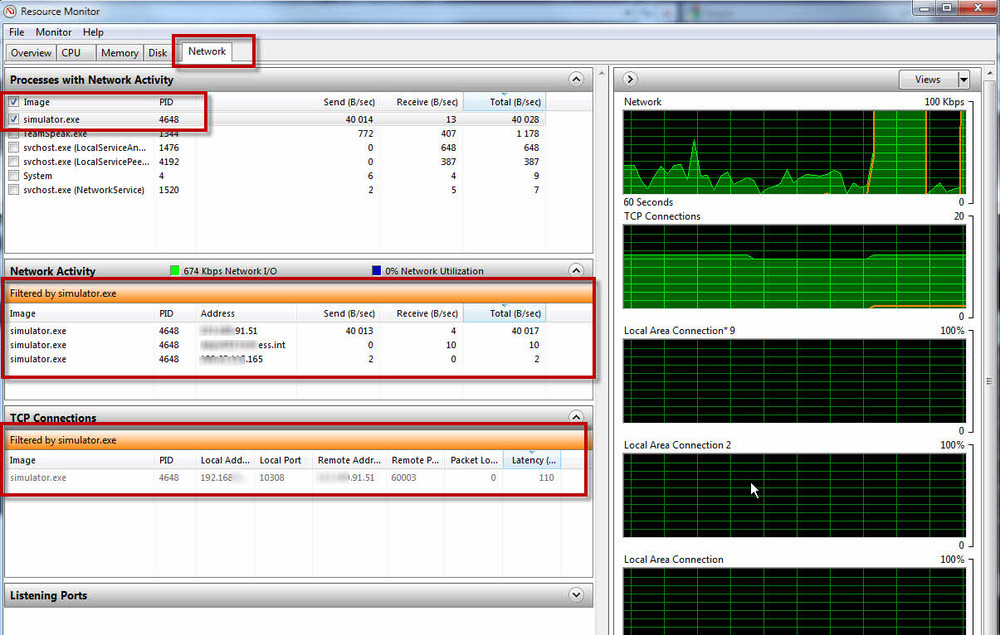Sort TCP Connections by Remote P... column
Screen dimensions: 1000x635
coord(415,460)
